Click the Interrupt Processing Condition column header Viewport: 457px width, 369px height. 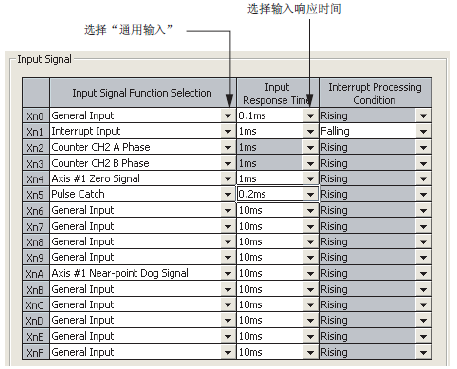(375, 93)
